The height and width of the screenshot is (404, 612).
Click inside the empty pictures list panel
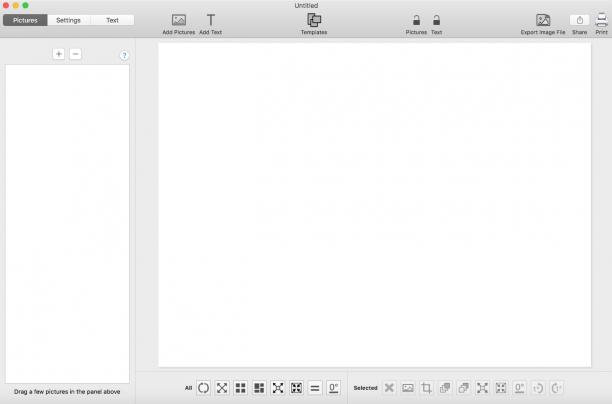click(x=67, y=224)
